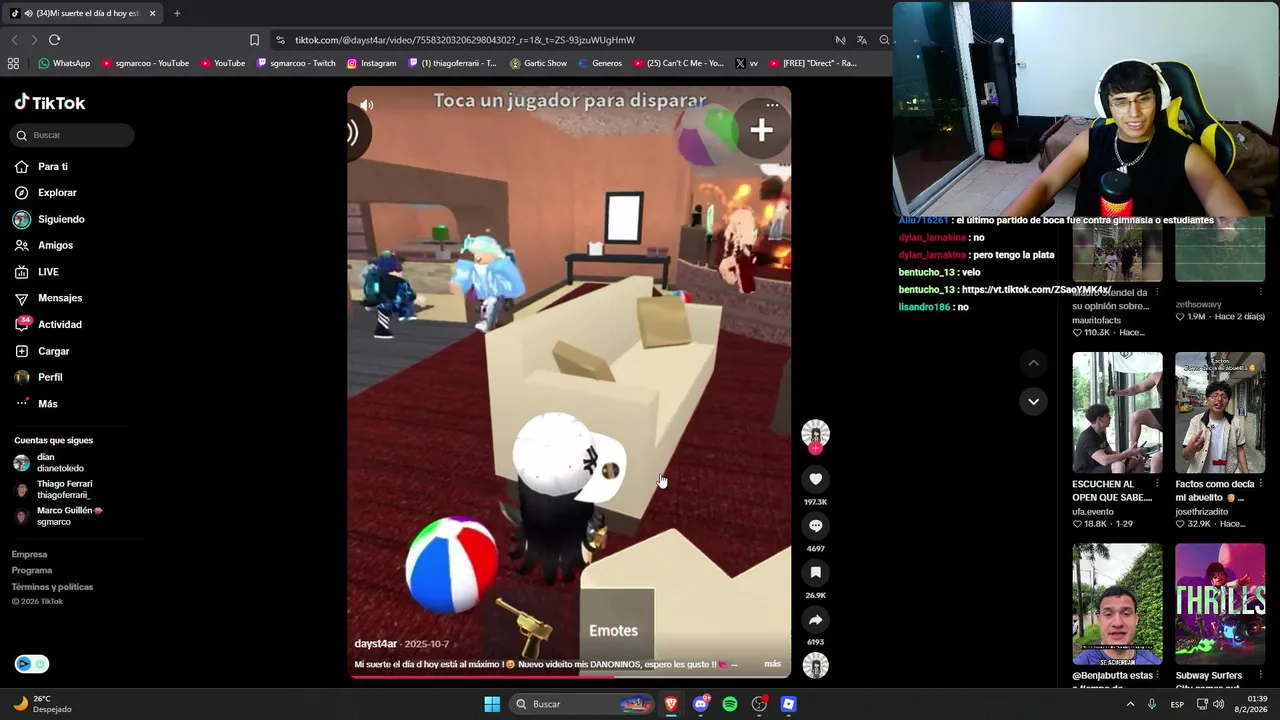1280x720 pixels.
Task: Open taskbar weather widget
Action: (42, 704)
